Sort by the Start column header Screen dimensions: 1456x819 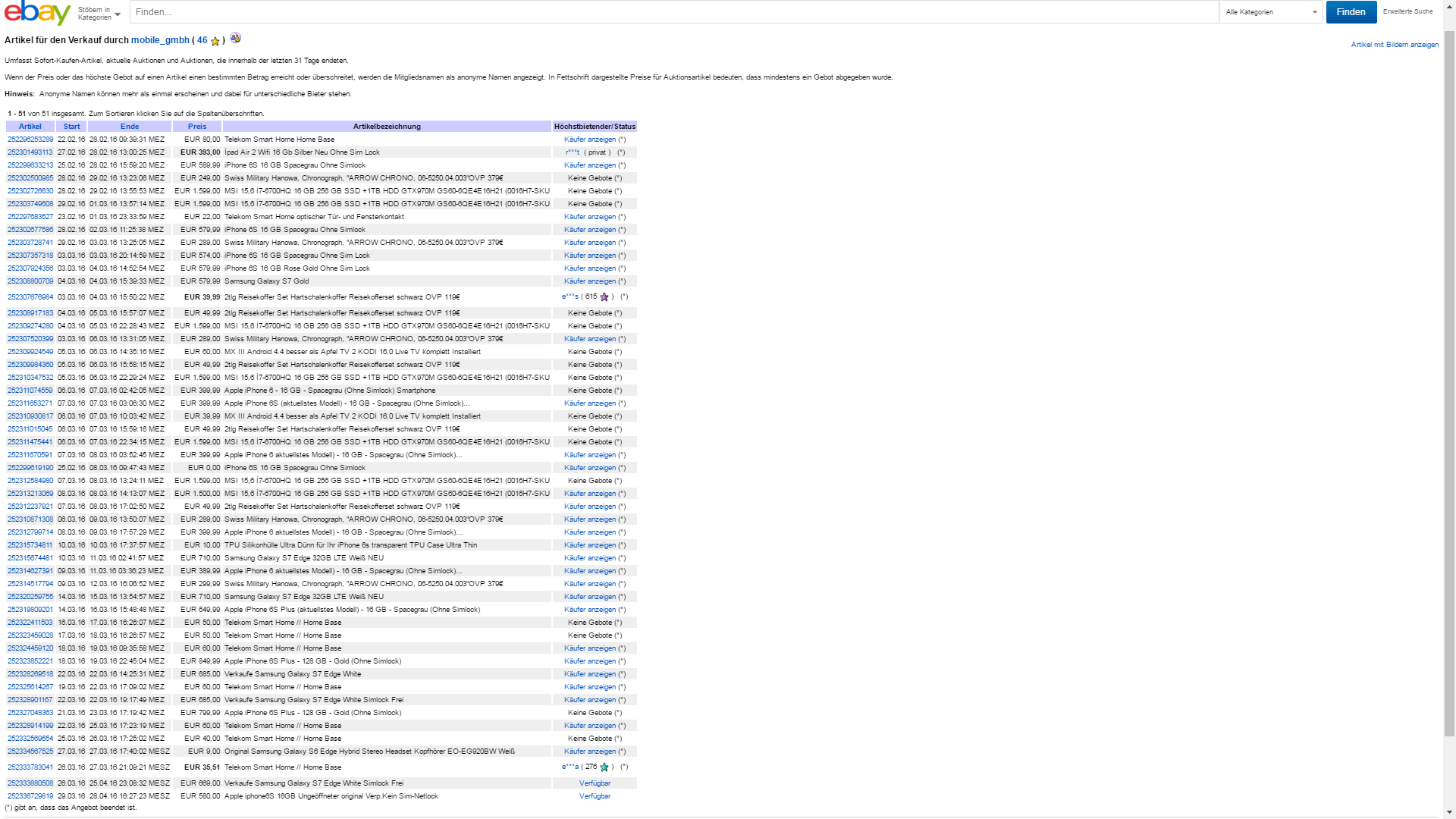coord(71,127)
